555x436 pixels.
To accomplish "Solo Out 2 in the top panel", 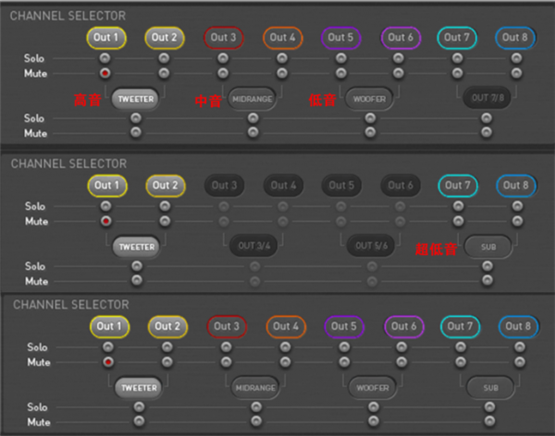I will point(164,58).
